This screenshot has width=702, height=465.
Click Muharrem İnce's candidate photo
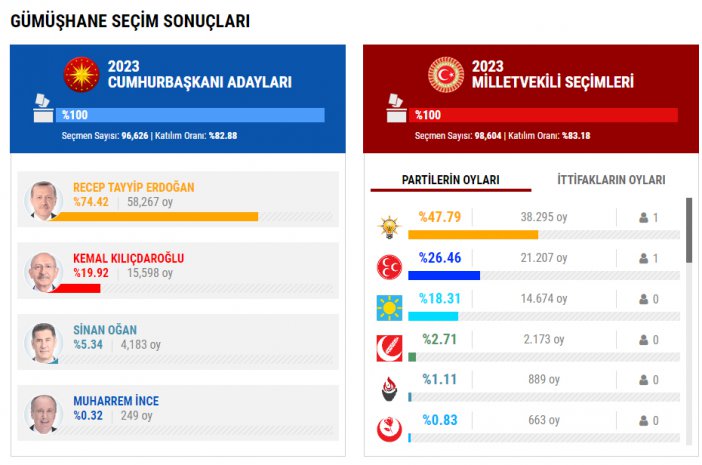pyautogui.click(x=44, y=413)
